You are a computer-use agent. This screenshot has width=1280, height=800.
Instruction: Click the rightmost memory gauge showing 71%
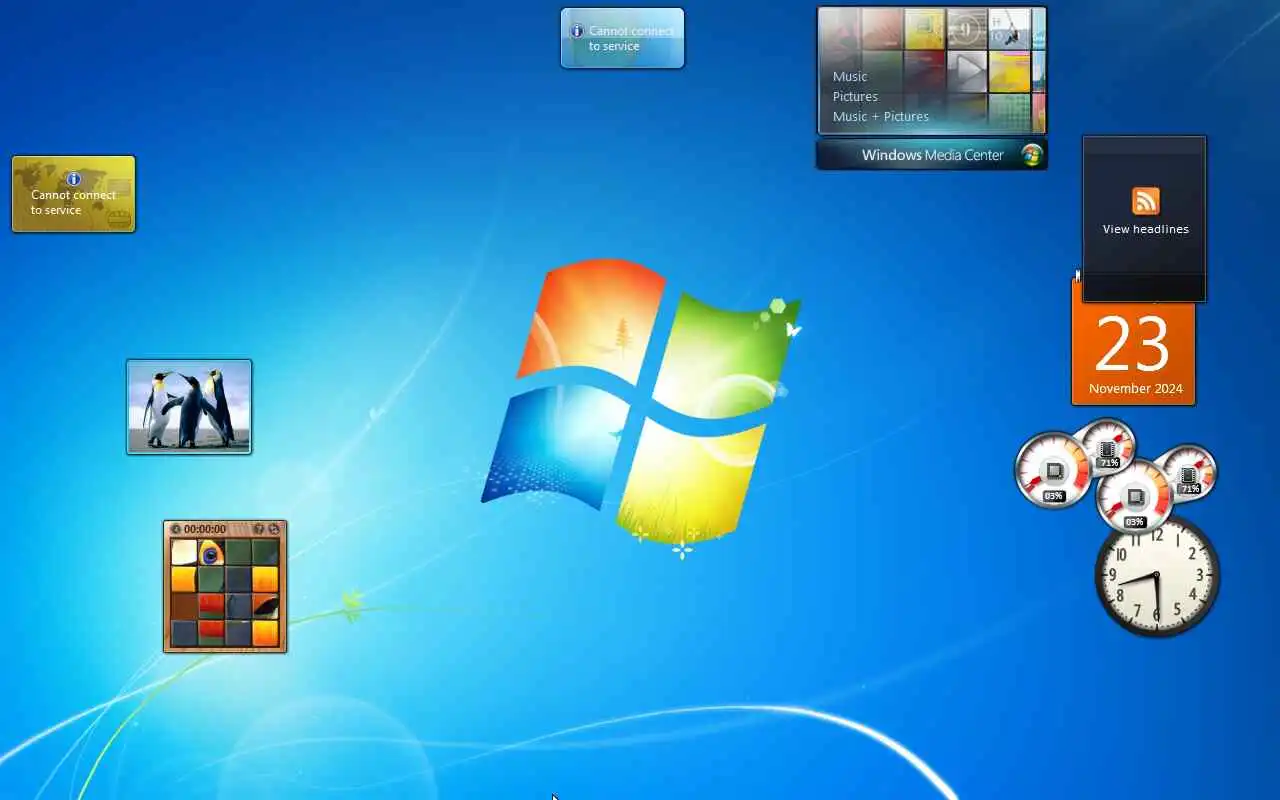point(1188,472)
